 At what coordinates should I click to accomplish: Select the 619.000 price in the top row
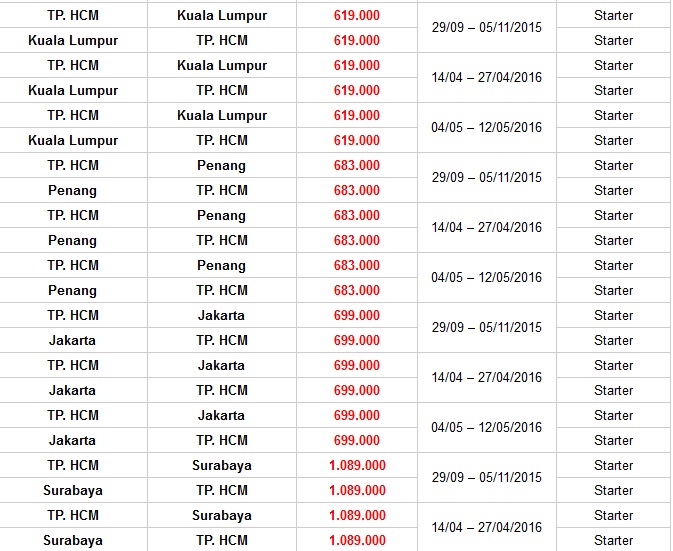357,15
